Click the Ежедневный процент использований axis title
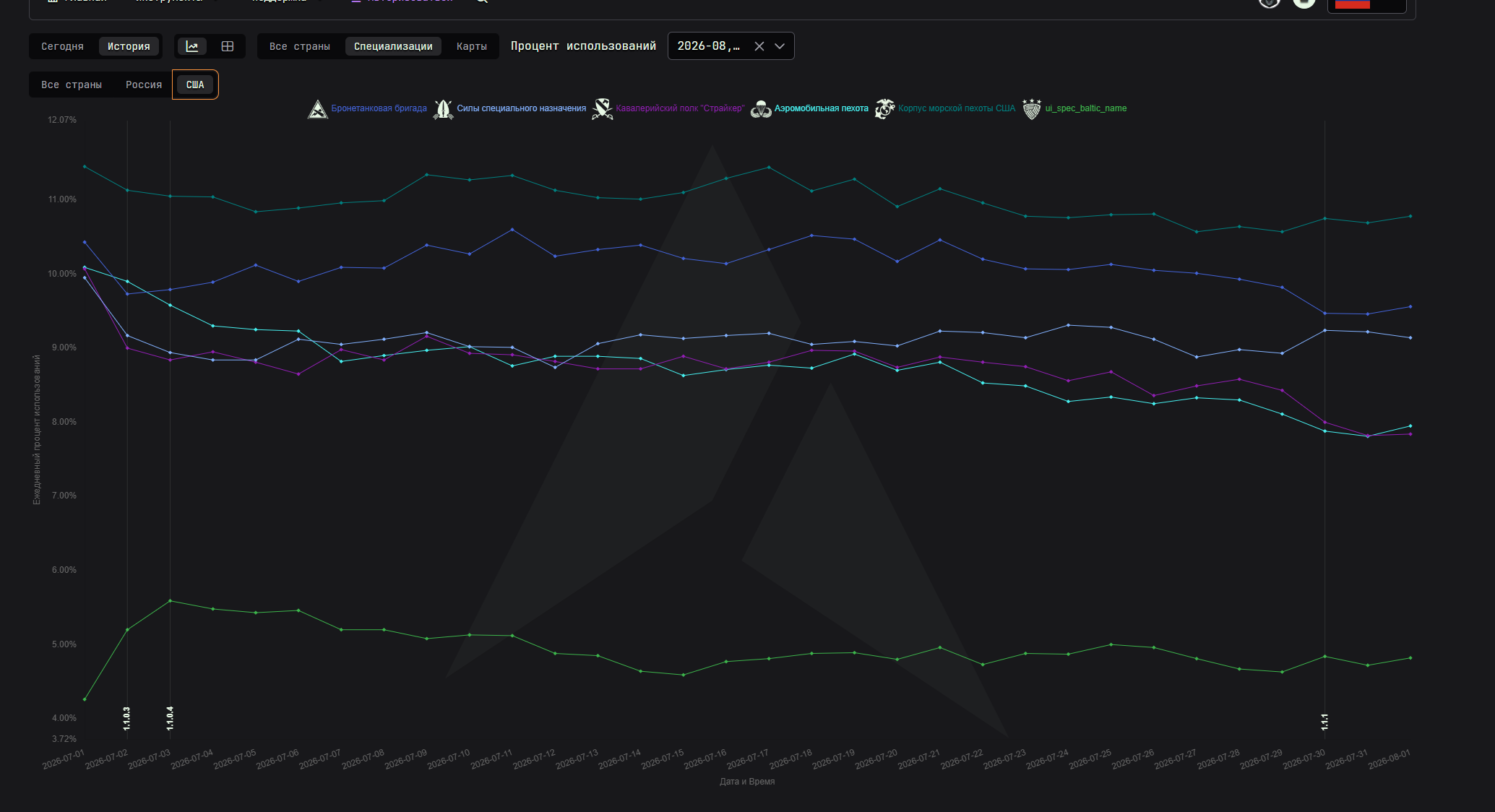 tap(37, 430)
